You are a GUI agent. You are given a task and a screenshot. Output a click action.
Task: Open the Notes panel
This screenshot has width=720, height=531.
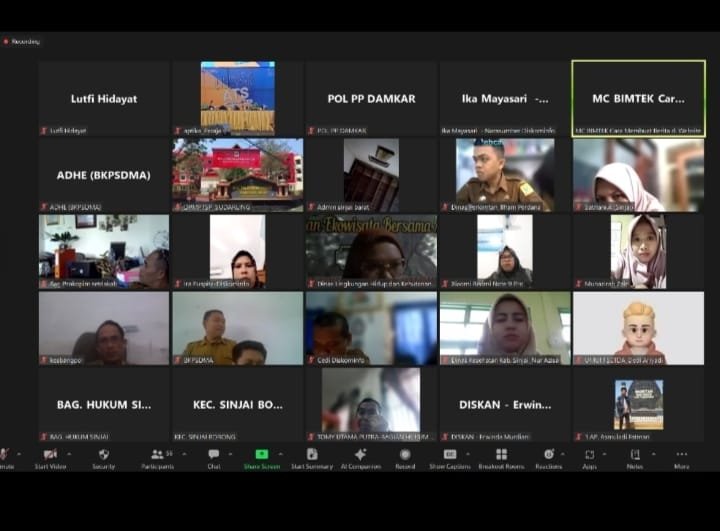(635, 455)
